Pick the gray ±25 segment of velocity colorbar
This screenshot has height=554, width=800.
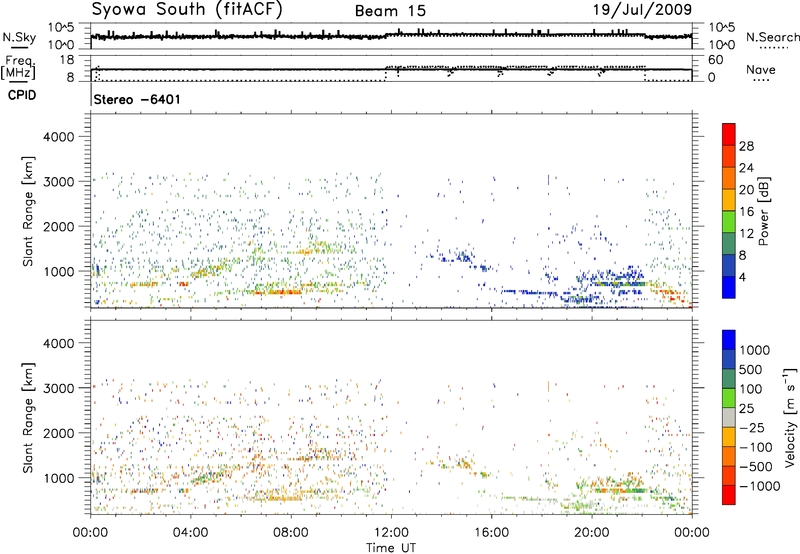click(x=729, y=417)
